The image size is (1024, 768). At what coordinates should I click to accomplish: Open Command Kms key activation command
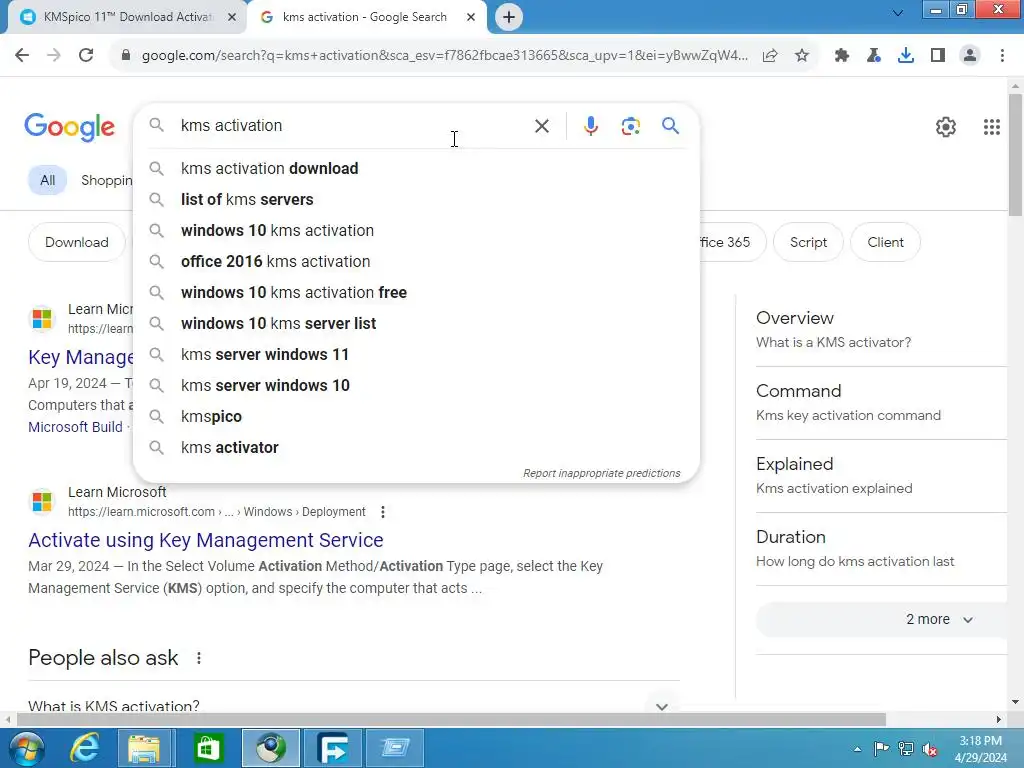(882, 402)
